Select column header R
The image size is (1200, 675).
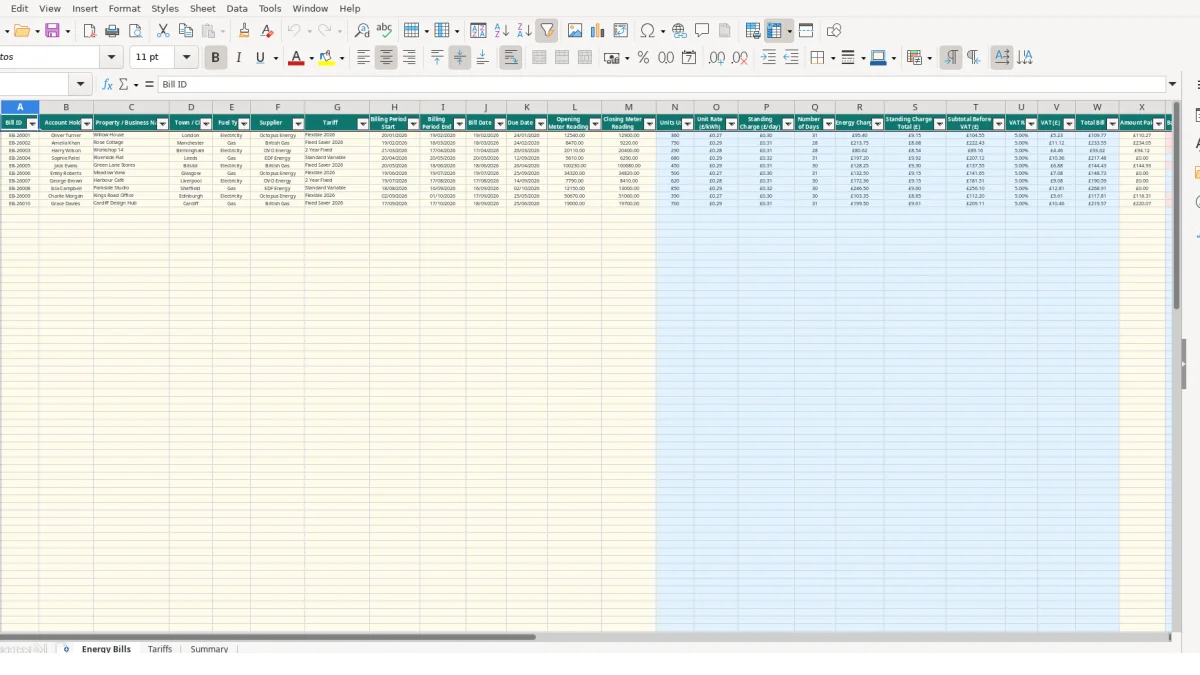[860, 107]
